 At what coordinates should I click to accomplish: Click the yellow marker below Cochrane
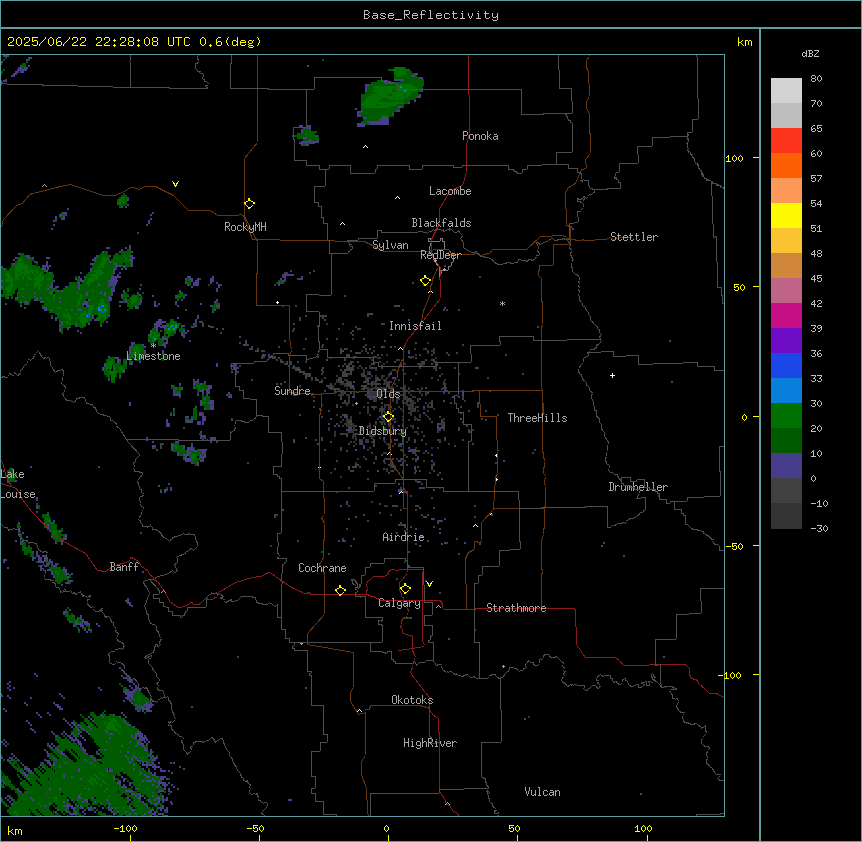pyautogui.click(x=340, y=590)
